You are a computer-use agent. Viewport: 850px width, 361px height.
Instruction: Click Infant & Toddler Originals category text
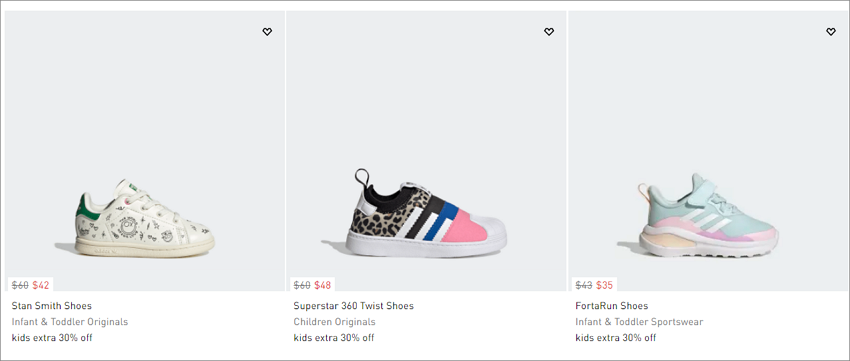pos(70,321)
